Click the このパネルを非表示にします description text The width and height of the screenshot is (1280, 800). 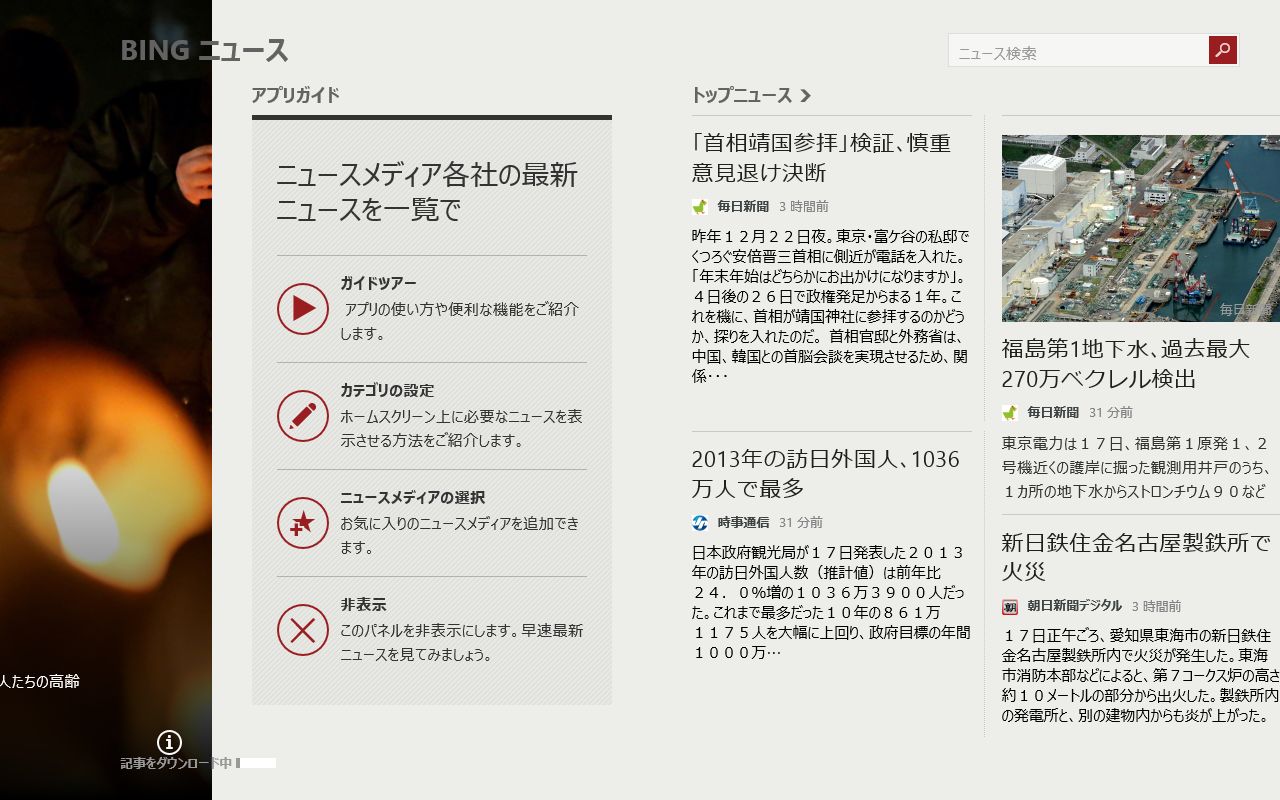(461, 642)
